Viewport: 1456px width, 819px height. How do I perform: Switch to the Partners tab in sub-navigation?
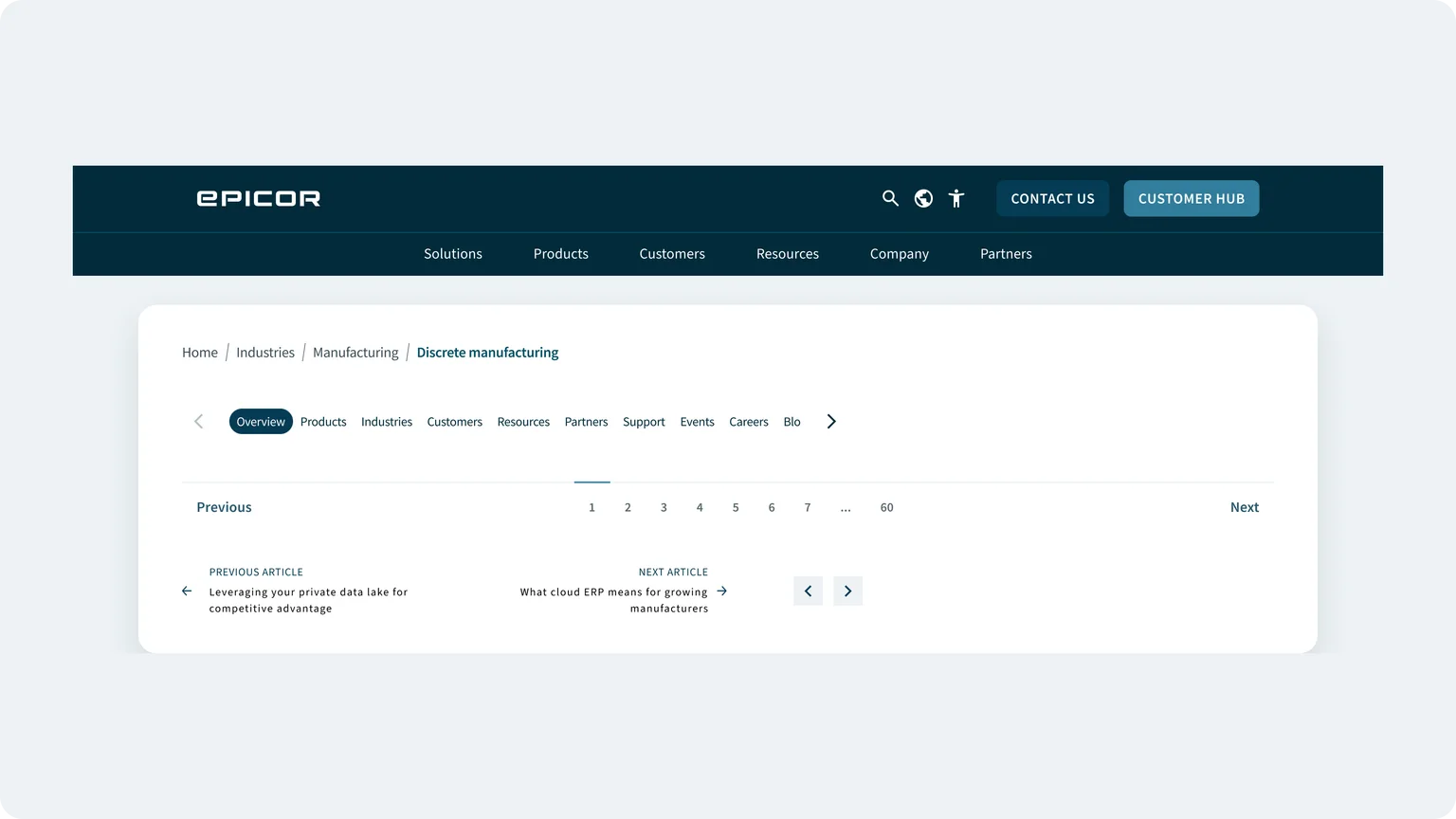pyautogui.click(x=587, y=422)
